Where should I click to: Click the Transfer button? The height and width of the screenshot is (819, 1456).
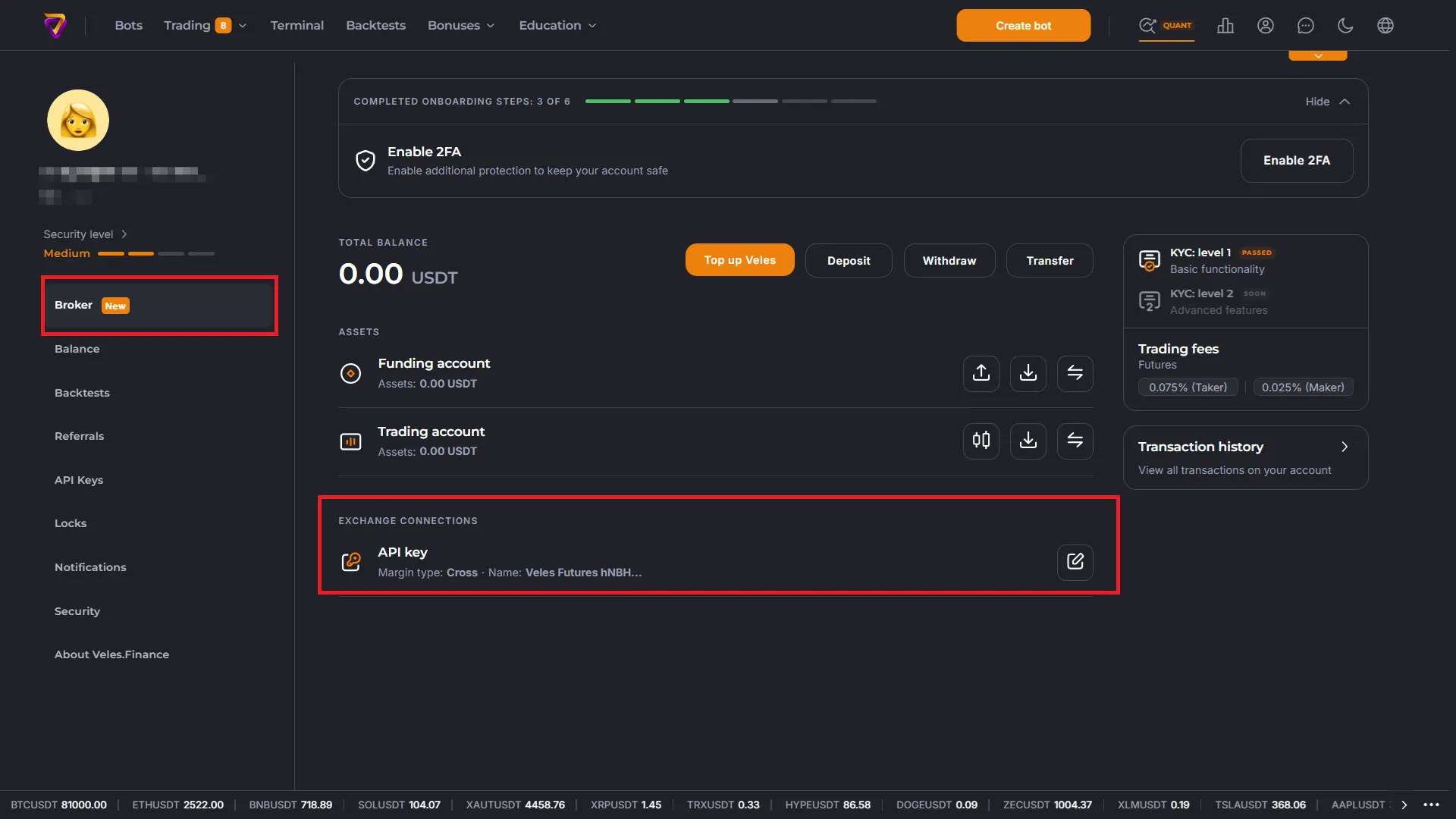pyautogui.click(x=1050, y=260)
